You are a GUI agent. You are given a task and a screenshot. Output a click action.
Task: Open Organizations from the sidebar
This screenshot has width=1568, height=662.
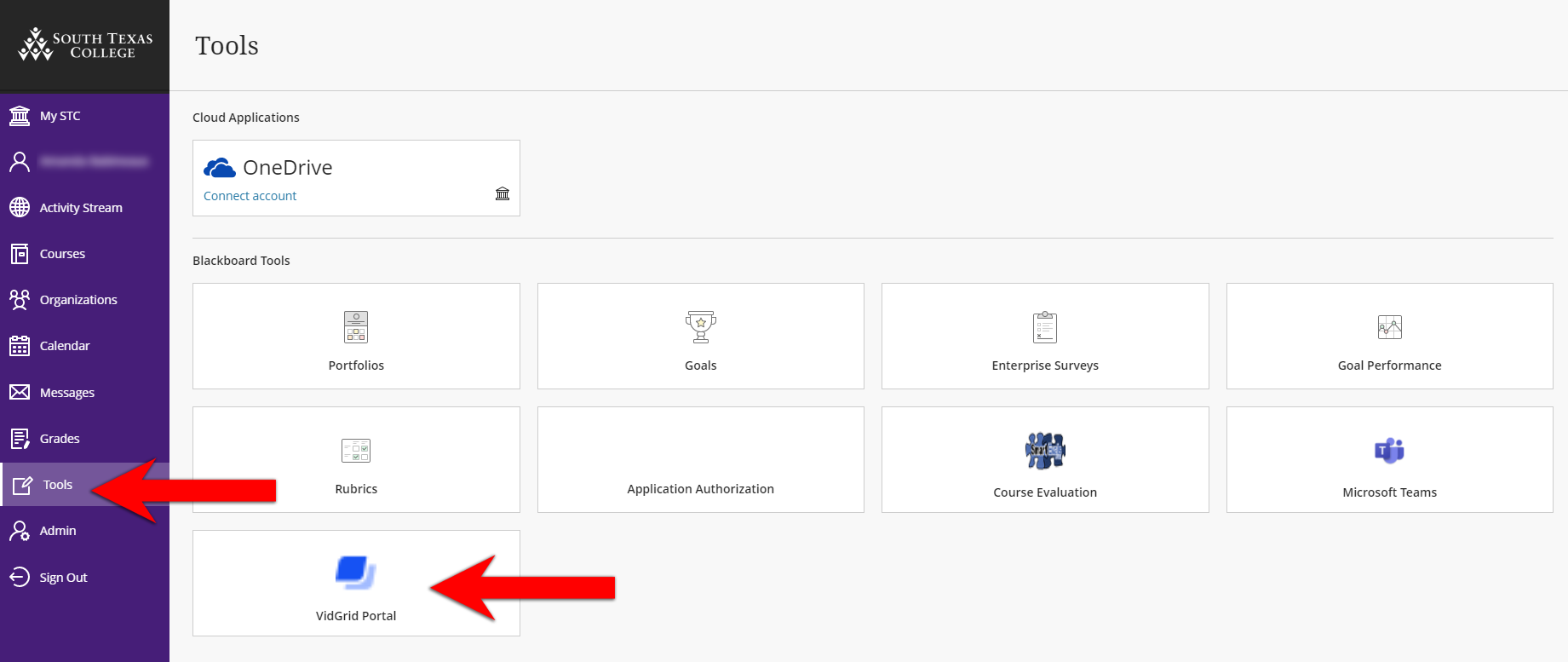tap(78, 300)
